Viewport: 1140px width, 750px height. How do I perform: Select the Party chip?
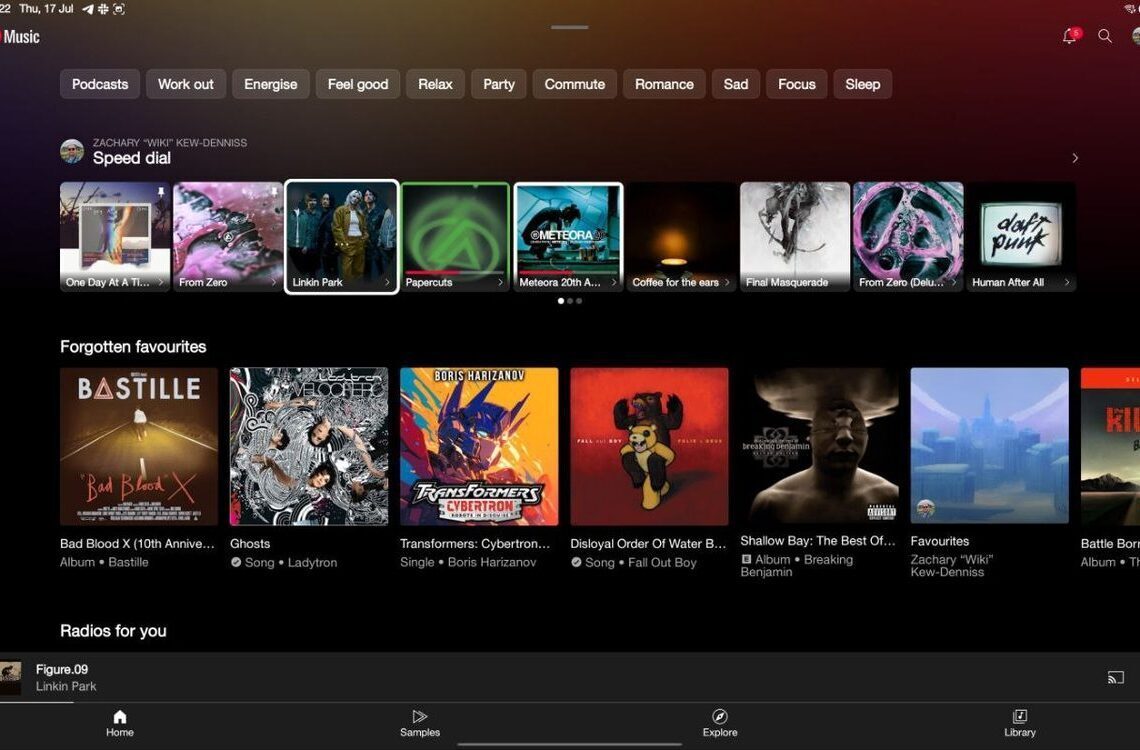(x=499, y=84)
